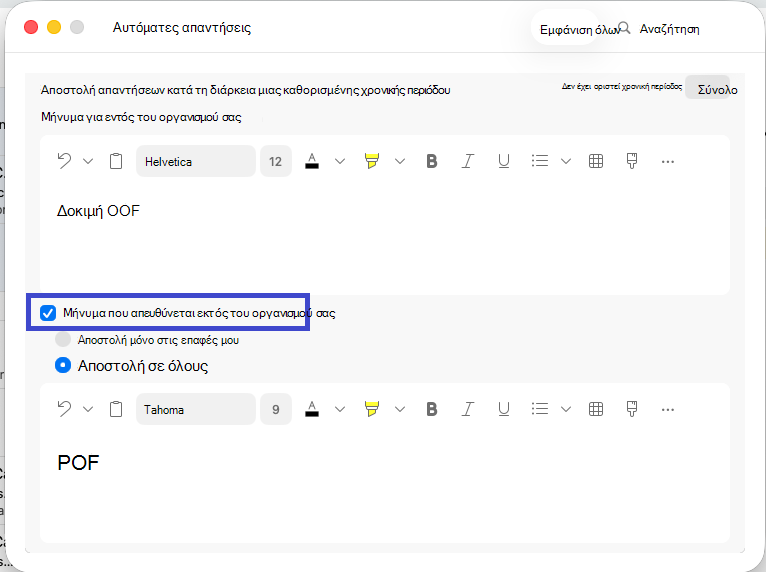Select Αποστολή σε όλους radio button
Image resolution: width=766 pixels, height=572 pixels.
pos(63,365)
